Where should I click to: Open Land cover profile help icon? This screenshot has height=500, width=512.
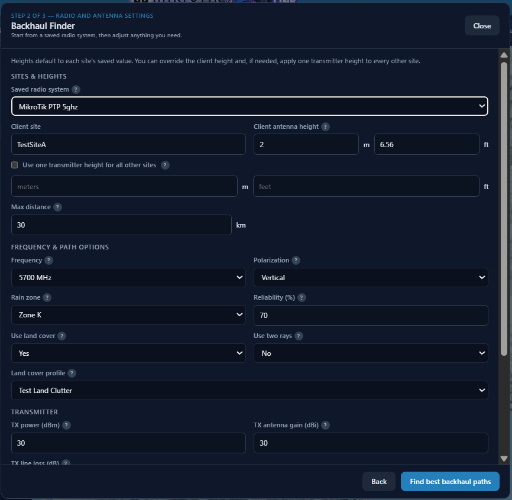[72, 373]
